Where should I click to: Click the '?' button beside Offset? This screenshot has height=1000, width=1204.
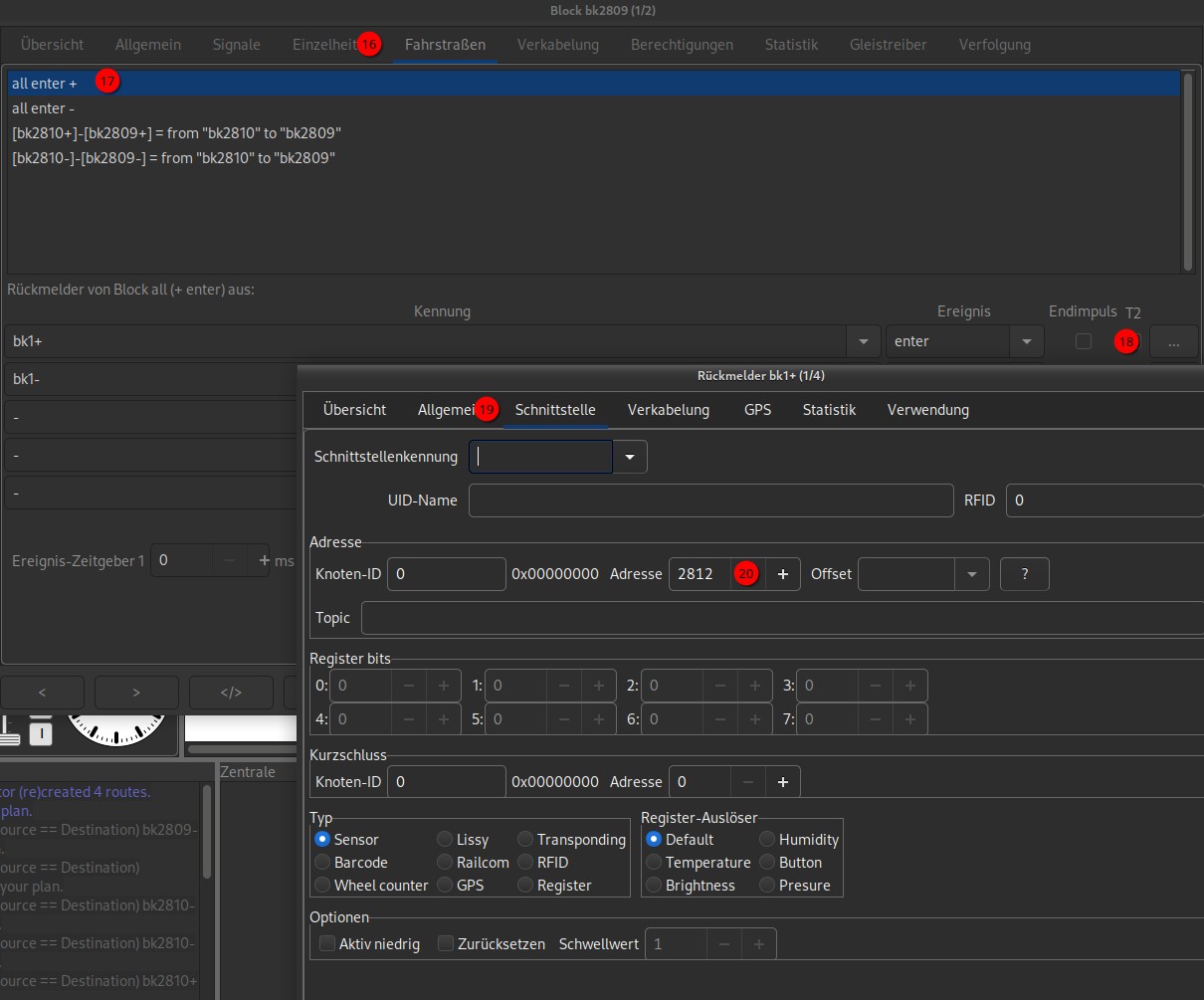point(1024,574)
